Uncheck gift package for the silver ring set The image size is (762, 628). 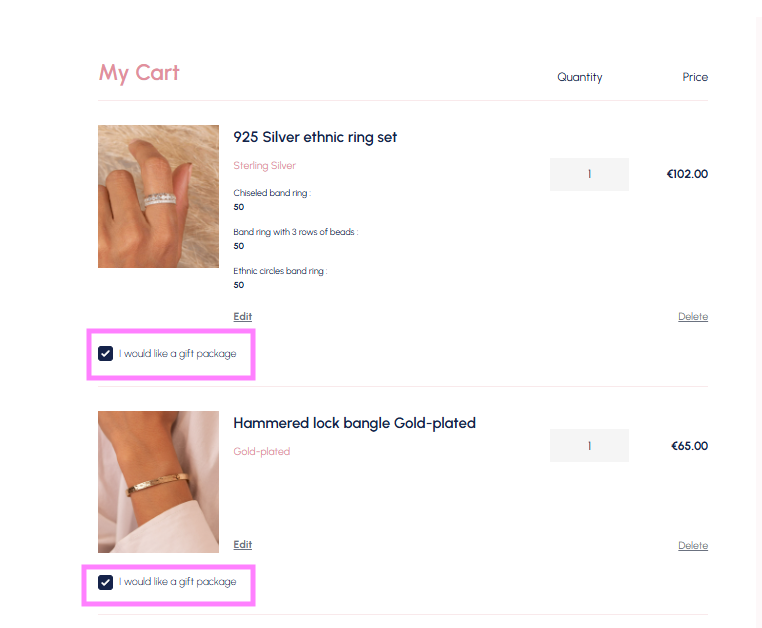click(x=106, y=353)
